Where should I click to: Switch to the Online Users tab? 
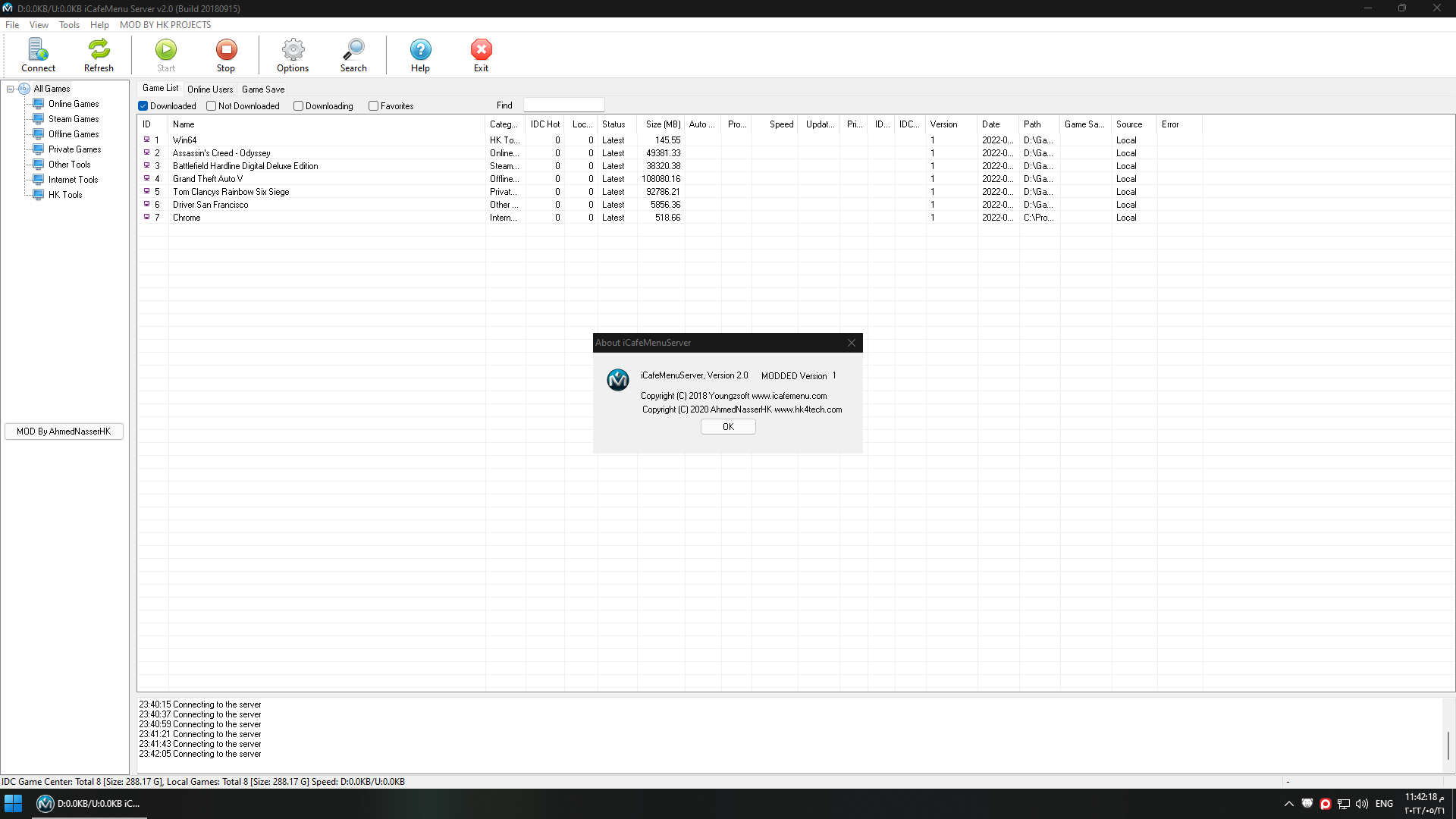coord(210,89)
